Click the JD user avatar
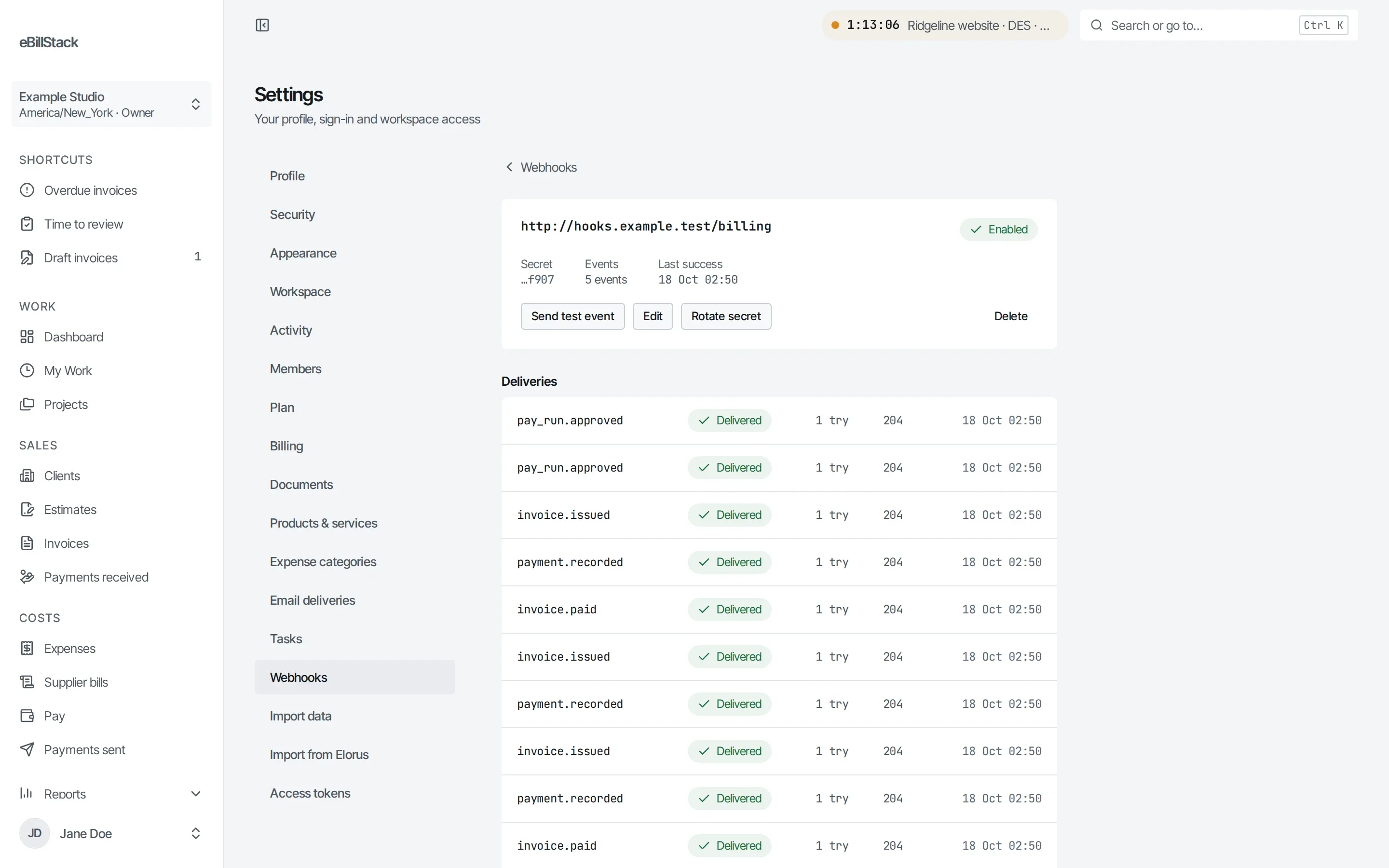 [x=34, y=833]
